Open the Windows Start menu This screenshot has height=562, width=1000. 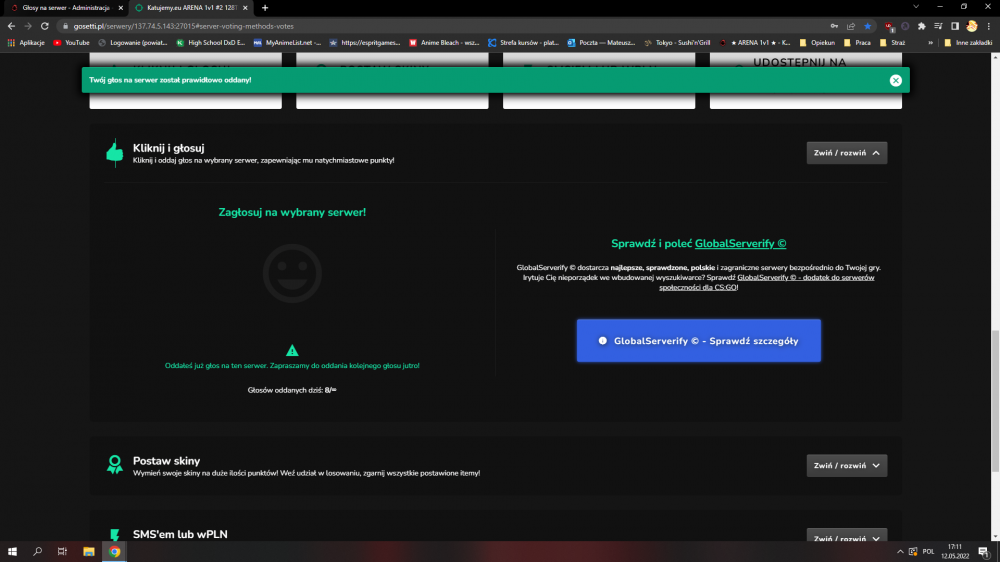click(x=12, y=551)
